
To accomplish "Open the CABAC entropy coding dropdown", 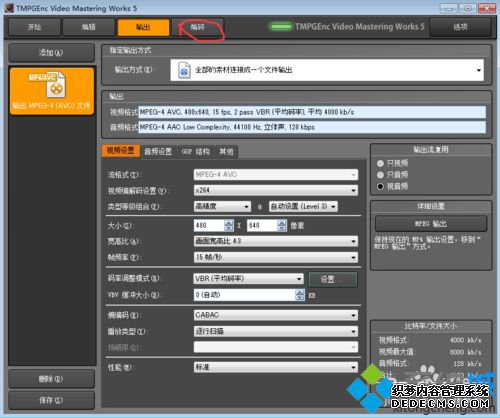I will pyautogui.click(x=276, y=315).
